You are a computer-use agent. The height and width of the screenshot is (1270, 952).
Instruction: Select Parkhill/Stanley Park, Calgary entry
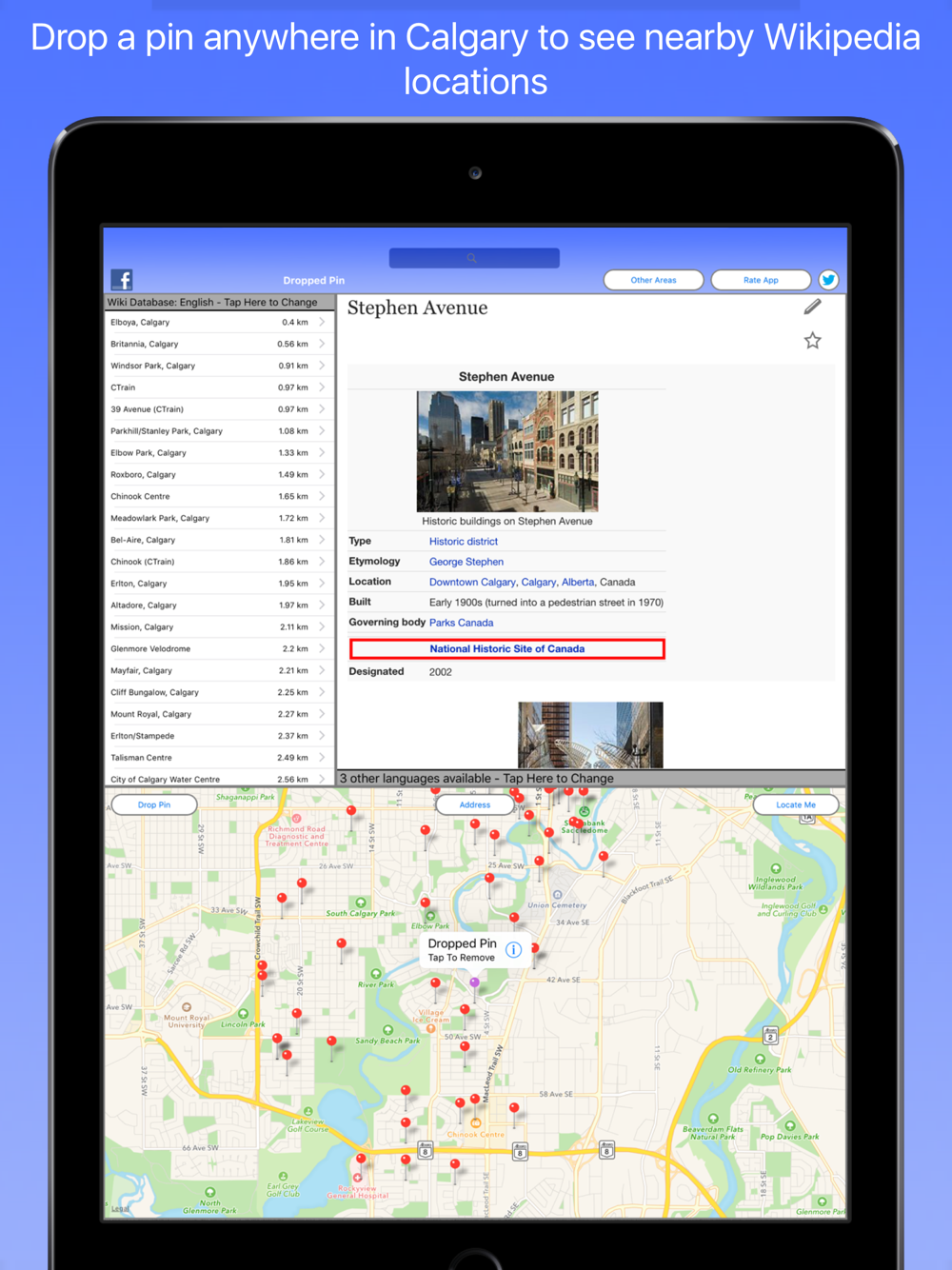click(x=219, y=431)
